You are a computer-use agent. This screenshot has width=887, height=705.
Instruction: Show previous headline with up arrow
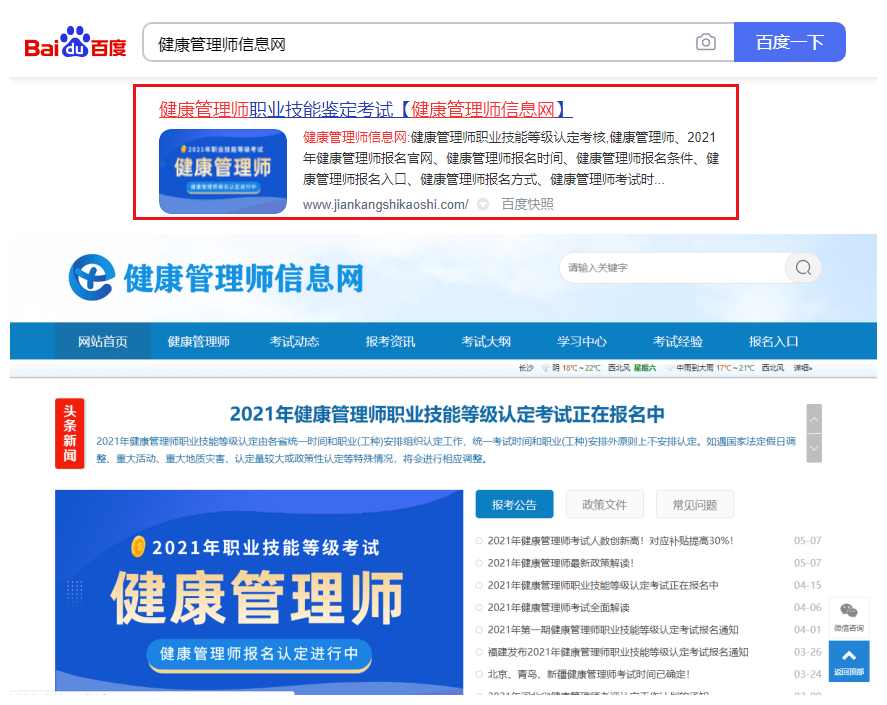pos(814,419)
